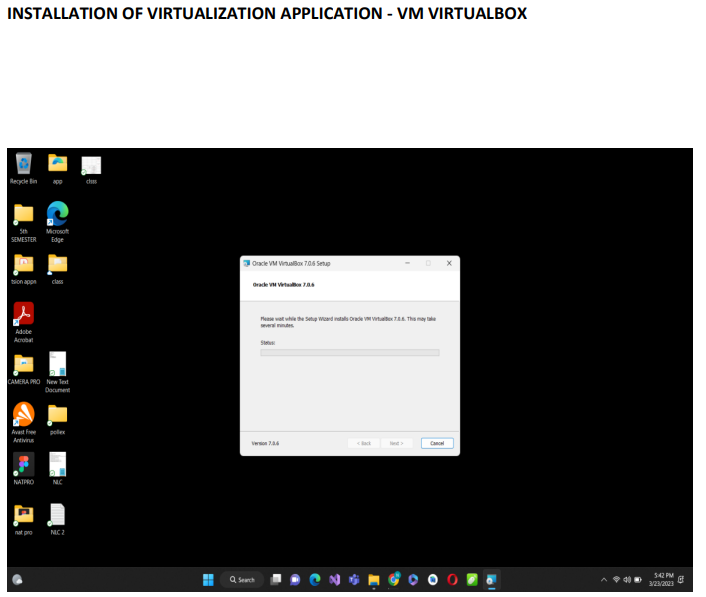Click the 'Status:' label
Screen dimensions: 706x597
(x=267, y=343)
